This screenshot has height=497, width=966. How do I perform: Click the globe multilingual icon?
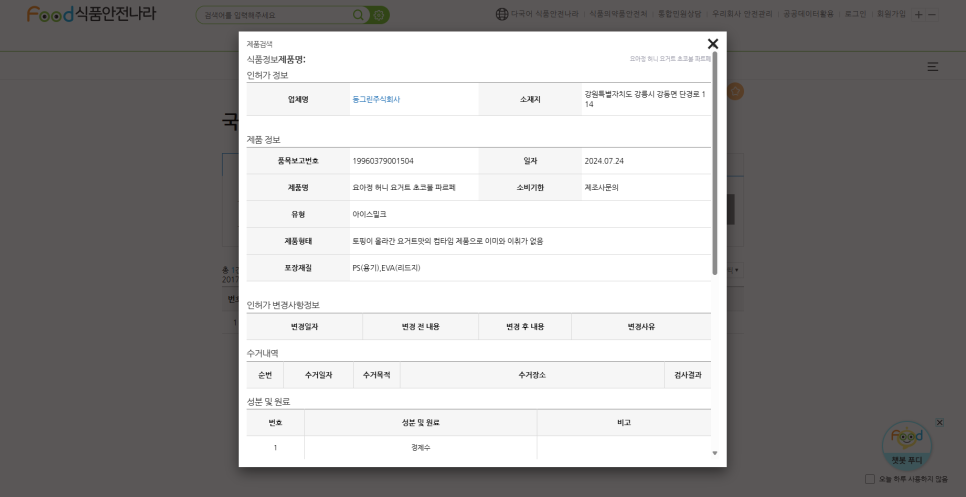pyautogui.click(x=502, y=14)
